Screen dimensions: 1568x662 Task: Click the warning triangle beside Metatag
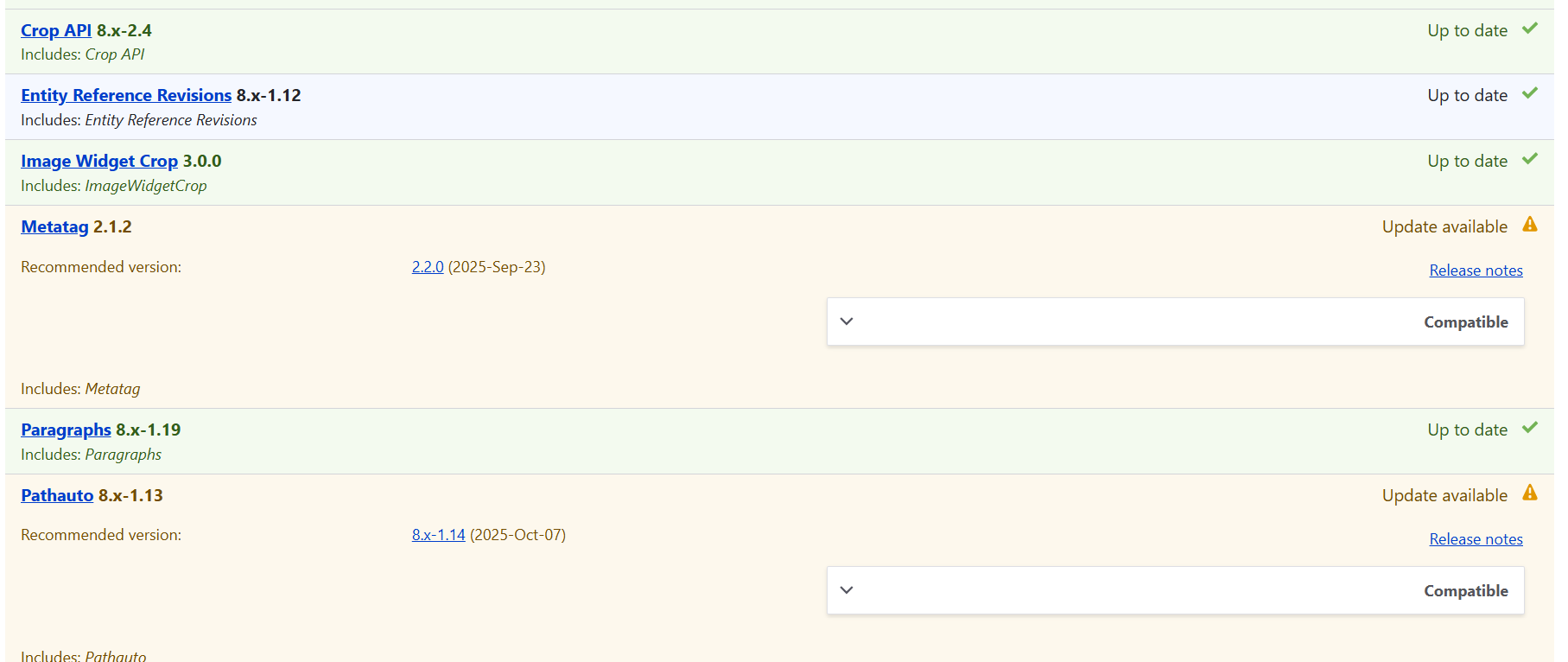1532,224
